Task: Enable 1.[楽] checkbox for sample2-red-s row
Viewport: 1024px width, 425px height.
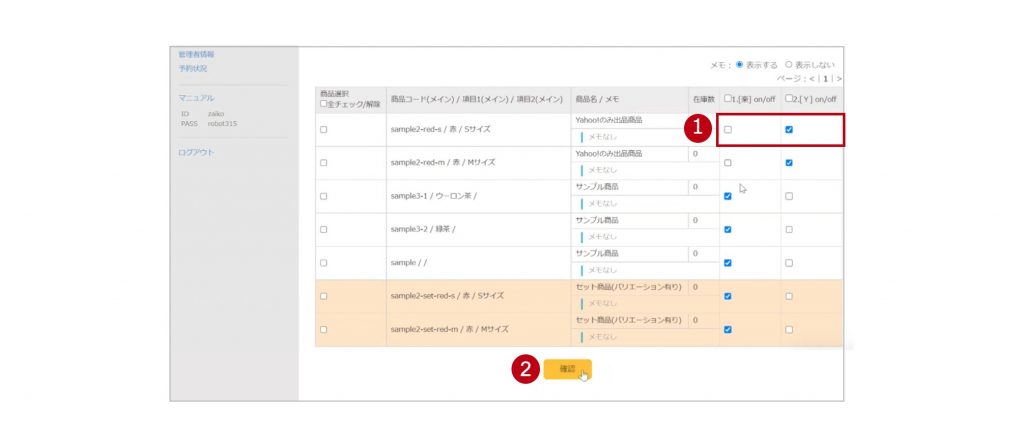Action: (x=728, y=130)
